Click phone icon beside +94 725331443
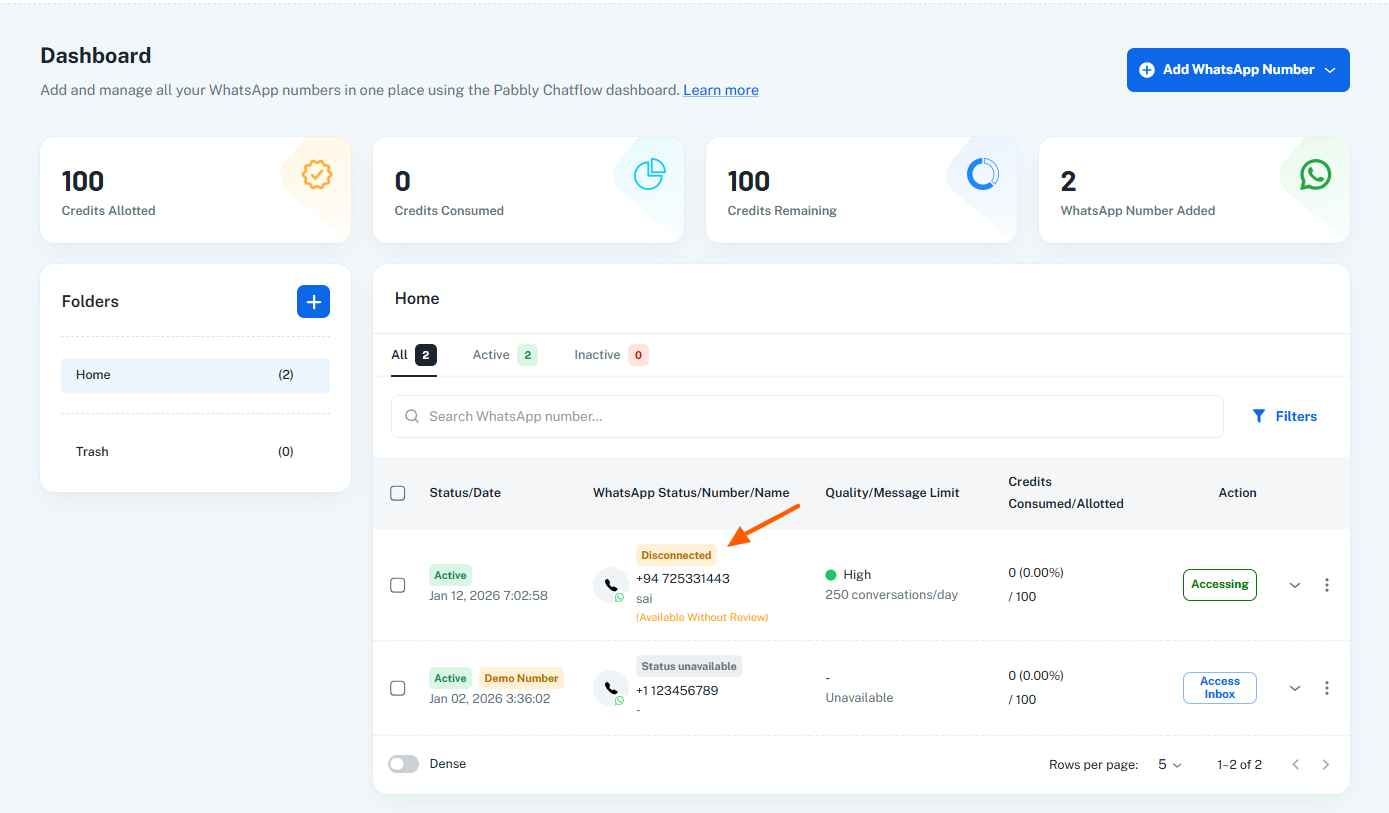 [x=610, y=585]
